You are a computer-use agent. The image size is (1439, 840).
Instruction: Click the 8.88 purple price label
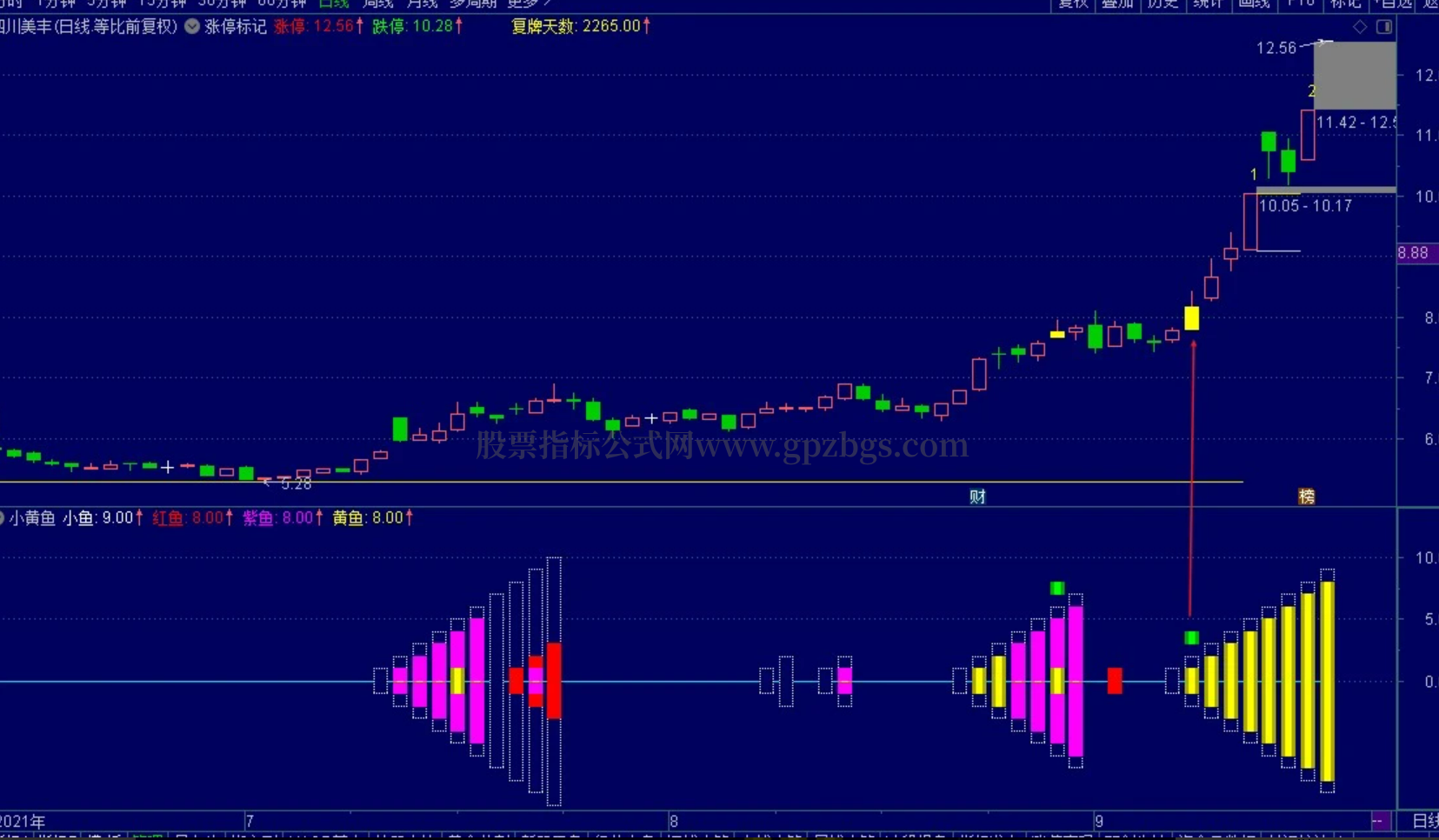pos(1414,253)
